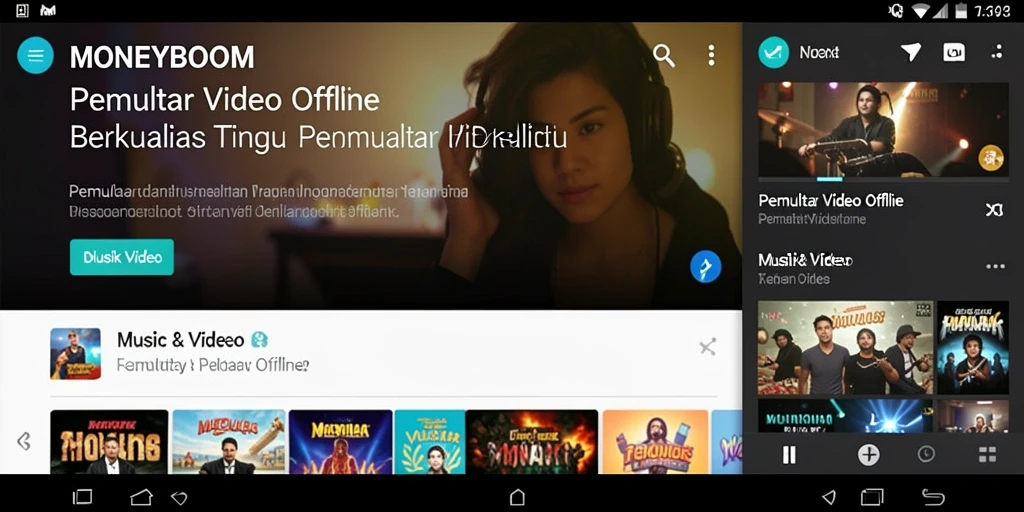Open side panel three-dot overflow menu

[x=997, y=52]
